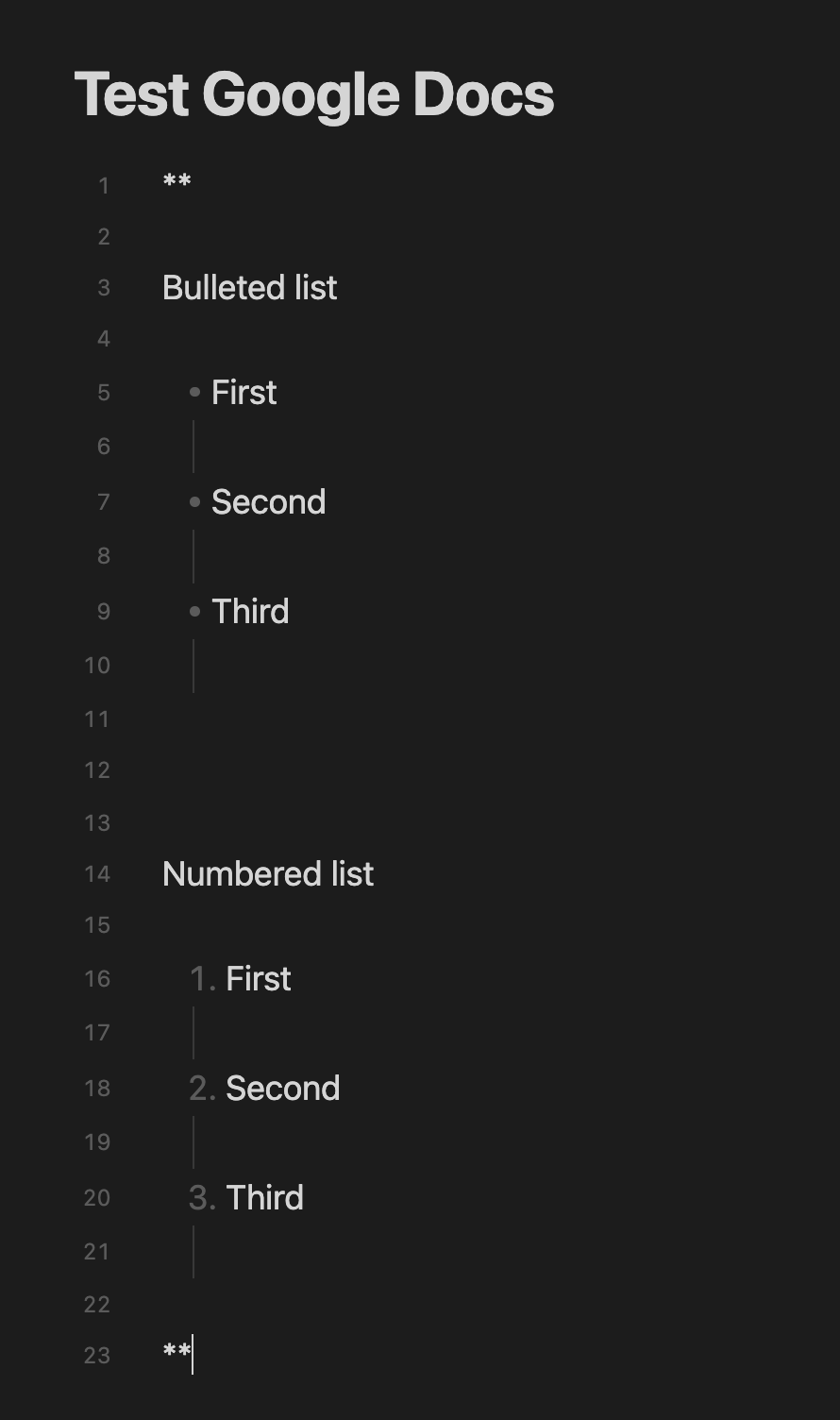Select the "Numbered list" text line

pyautogui.click(x=268, y=873)
